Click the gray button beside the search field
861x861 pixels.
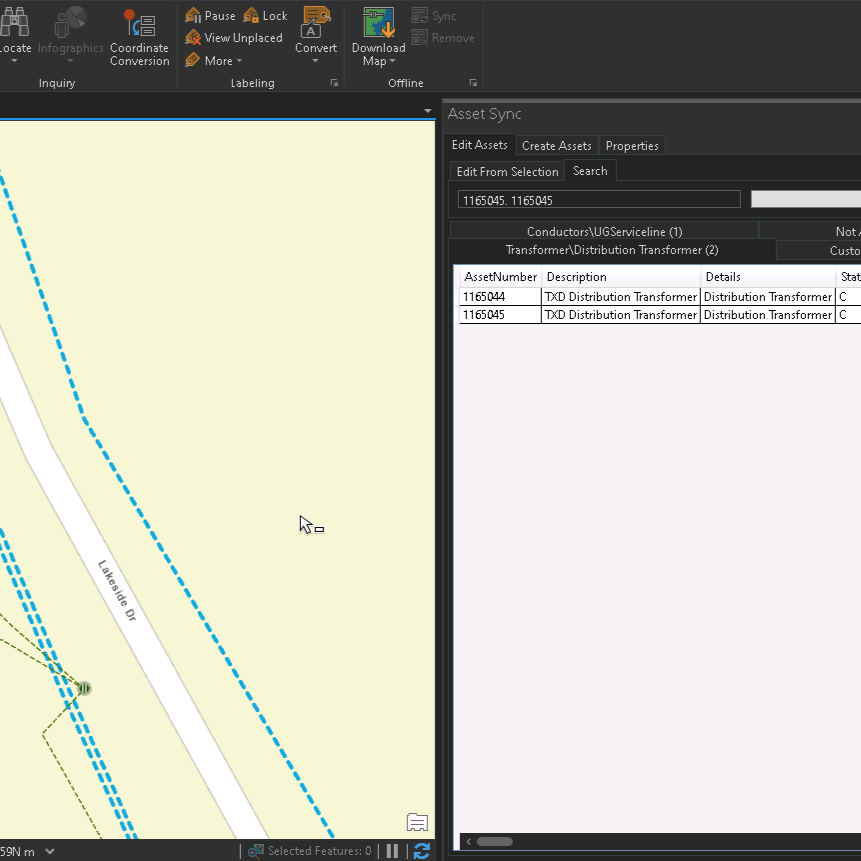806,199
